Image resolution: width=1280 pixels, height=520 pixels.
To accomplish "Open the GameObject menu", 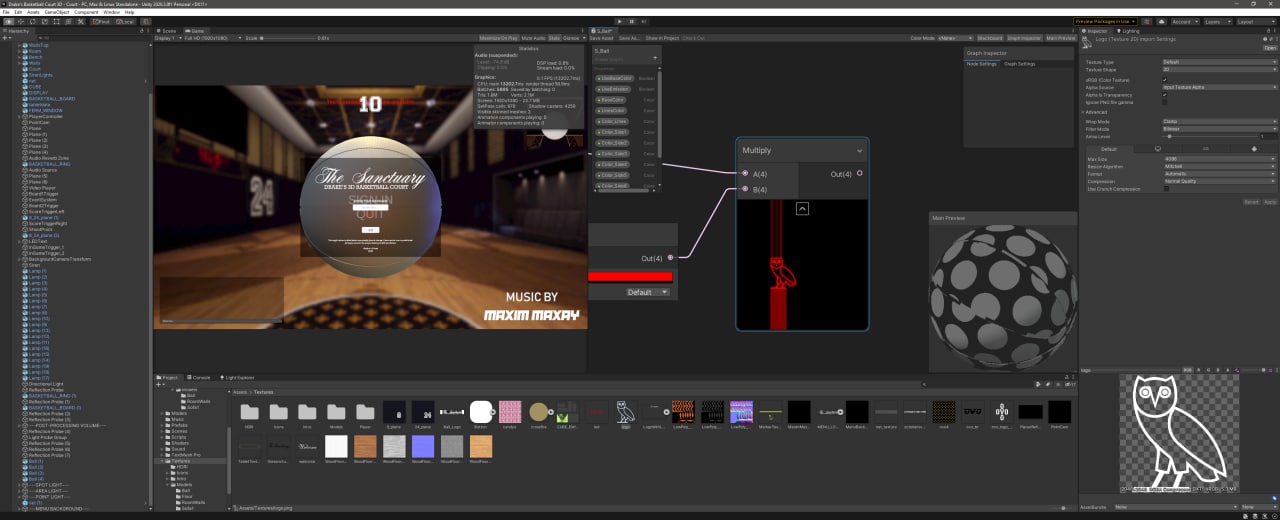I will tap(57, 12).
